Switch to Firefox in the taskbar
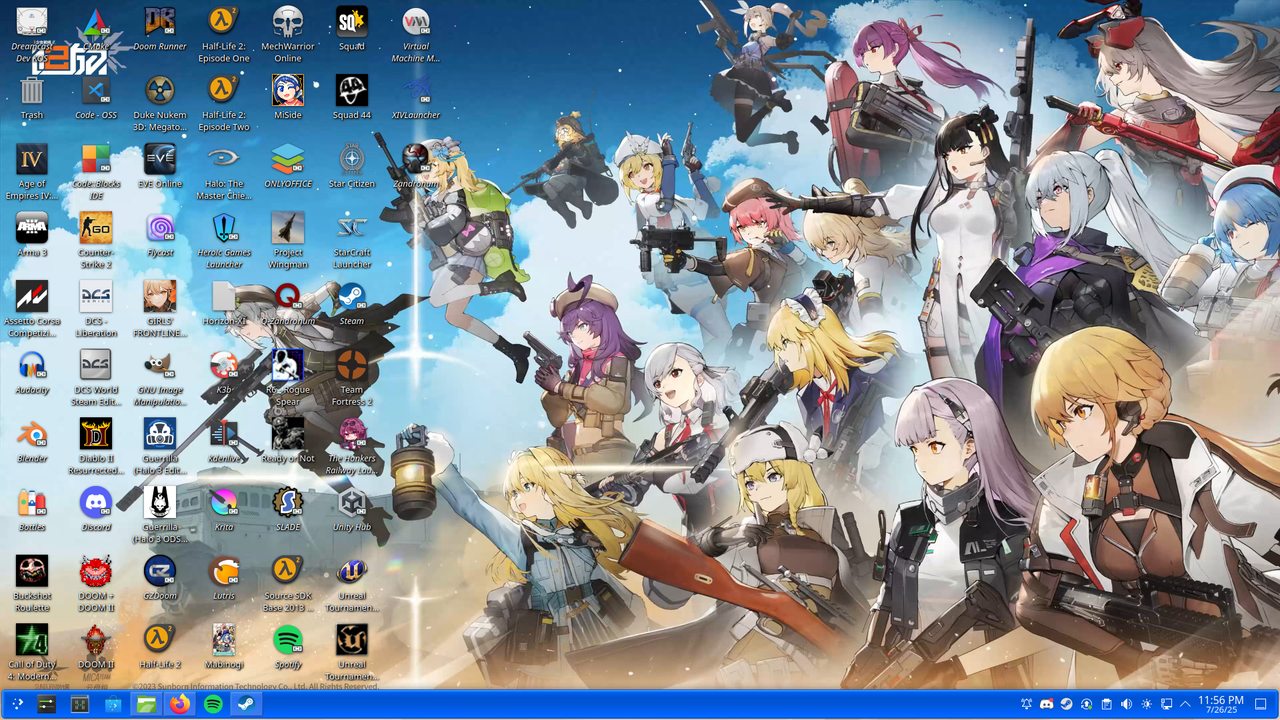Viewport: 1280px width, 720px height. pyautogui.click(x=179, y=705)
